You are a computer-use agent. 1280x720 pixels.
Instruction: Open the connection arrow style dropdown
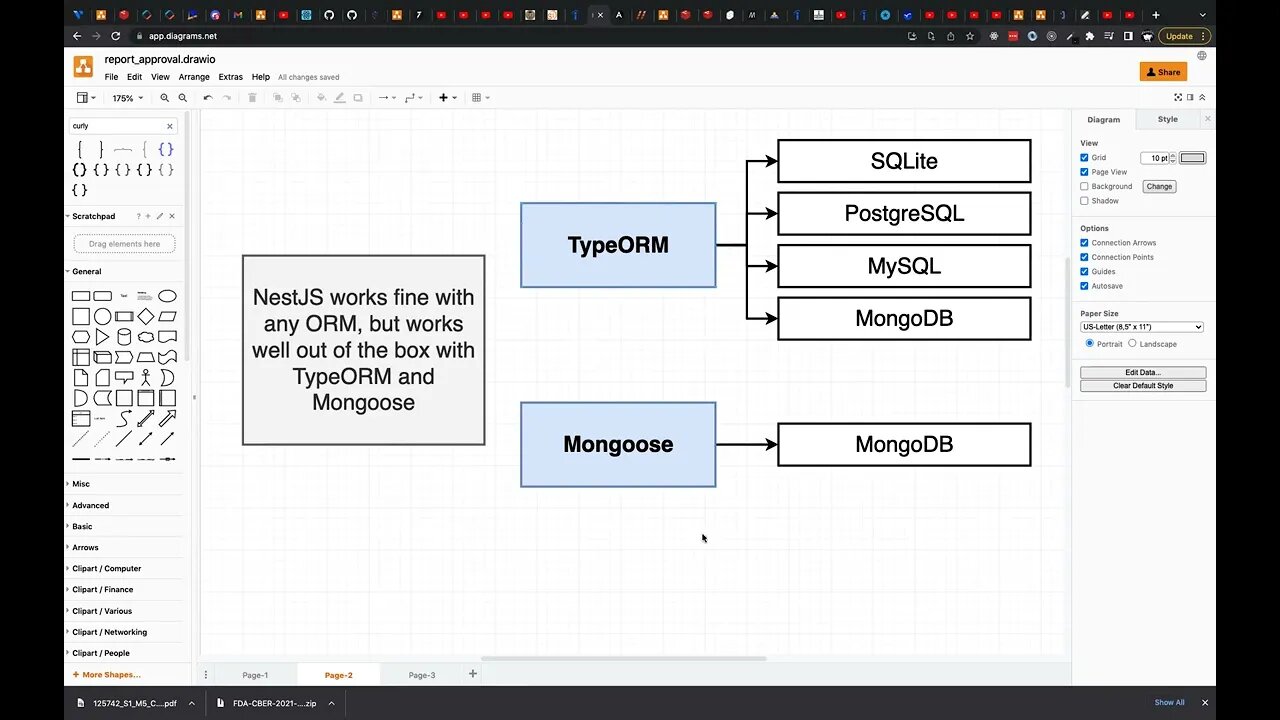pos(387,98)
